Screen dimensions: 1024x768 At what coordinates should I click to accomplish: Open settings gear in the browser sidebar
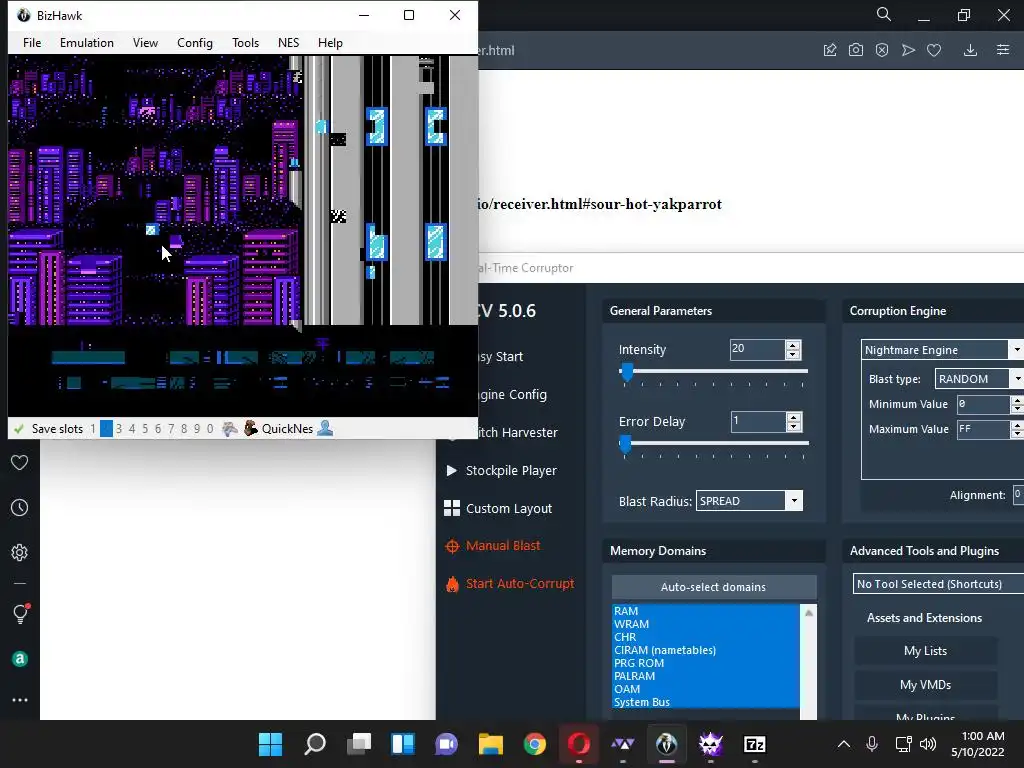pyautogui.click(x=20, y=552)
